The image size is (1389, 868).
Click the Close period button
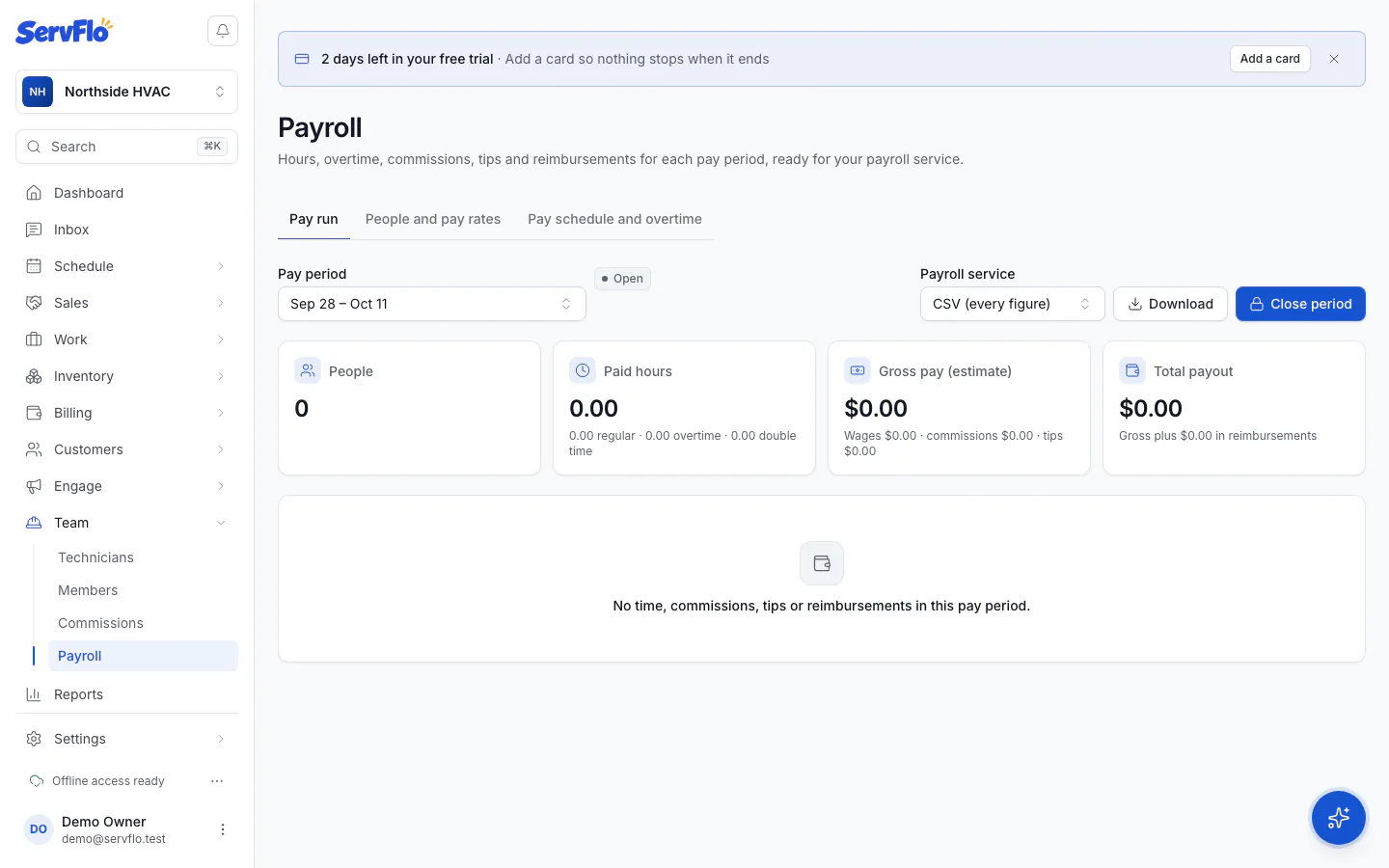pyautogui.click(x=1300, y=304)
